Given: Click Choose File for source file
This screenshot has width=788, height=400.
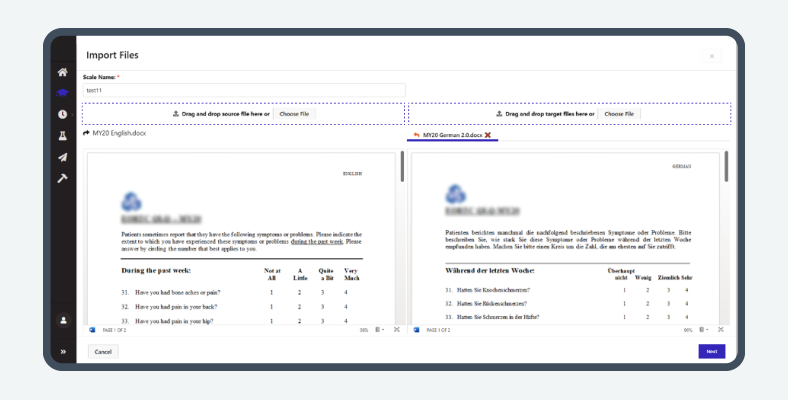Looking at the screenshot, I should click(x=294, y=114).
